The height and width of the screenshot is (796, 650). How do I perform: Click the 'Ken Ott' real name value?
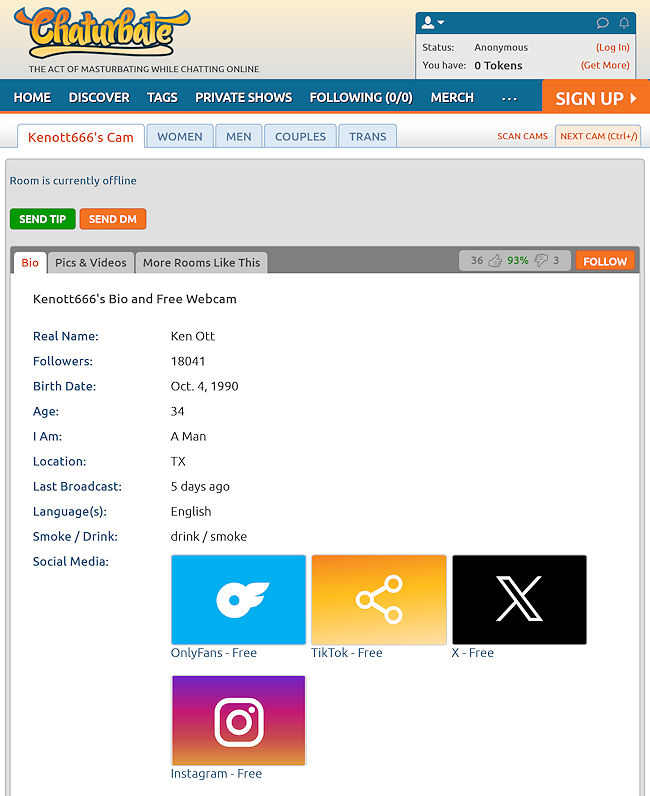(x=193, y=336)
